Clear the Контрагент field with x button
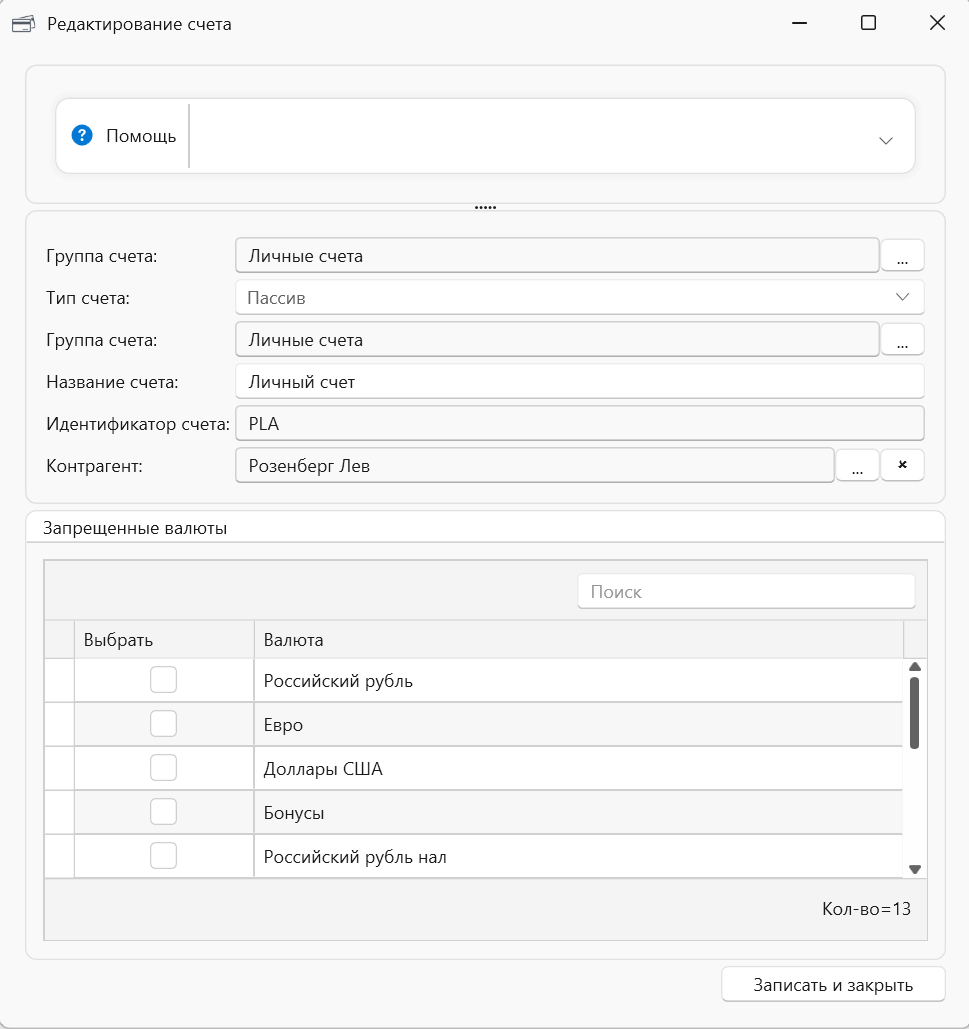 [902, 465]
